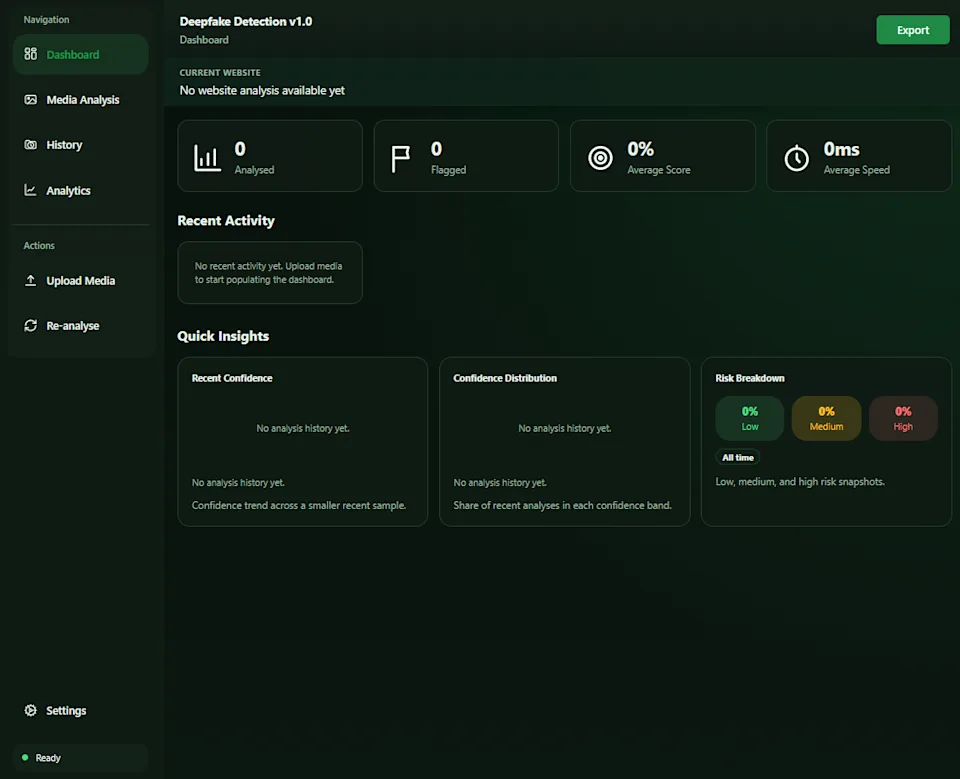The width and height of the screenshot is (960, 779).
Task: Click the Deepfake Detection v1.0 title
Action: coord(246,21)
